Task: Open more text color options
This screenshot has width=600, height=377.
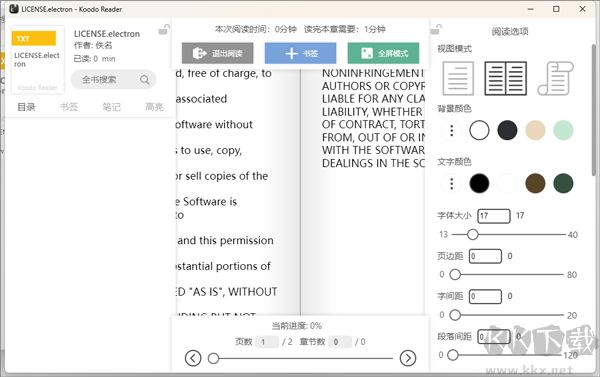Action: coord(452,184)
